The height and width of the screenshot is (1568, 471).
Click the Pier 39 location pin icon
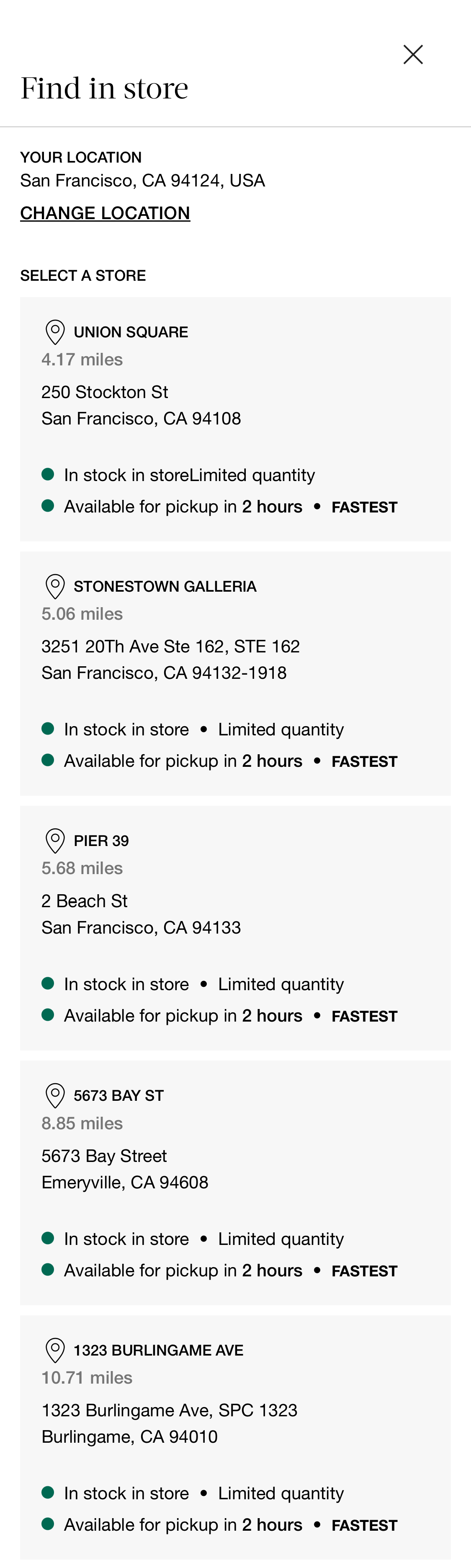point(54,841)
